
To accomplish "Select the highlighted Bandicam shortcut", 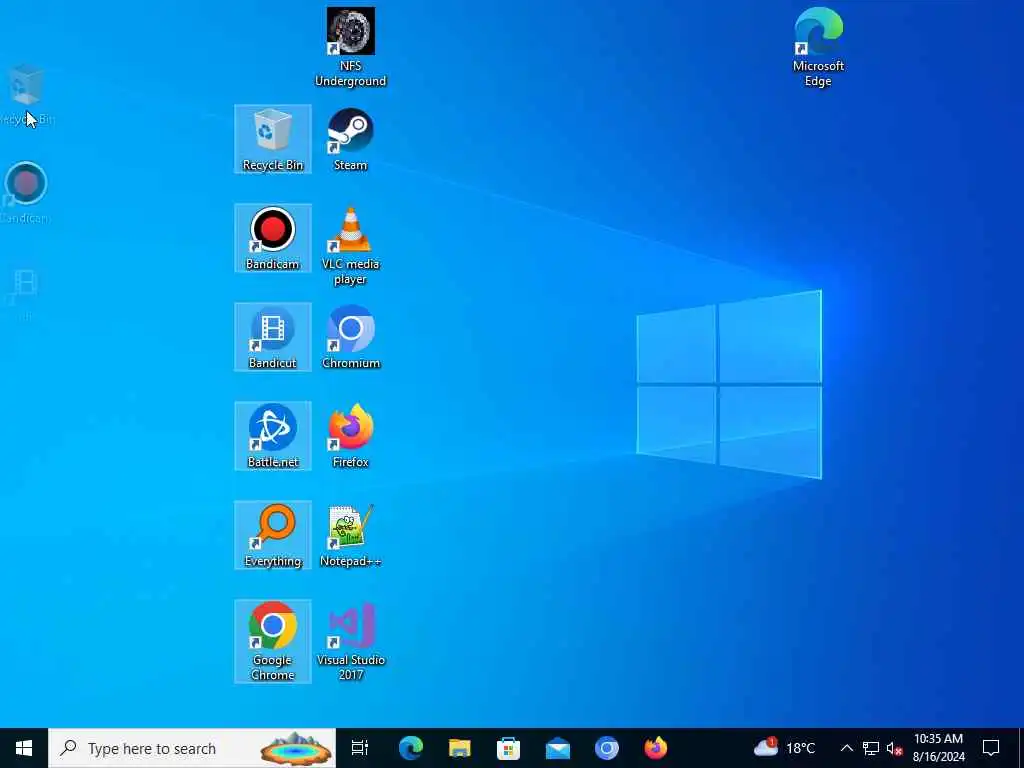I will click(273, 238).
